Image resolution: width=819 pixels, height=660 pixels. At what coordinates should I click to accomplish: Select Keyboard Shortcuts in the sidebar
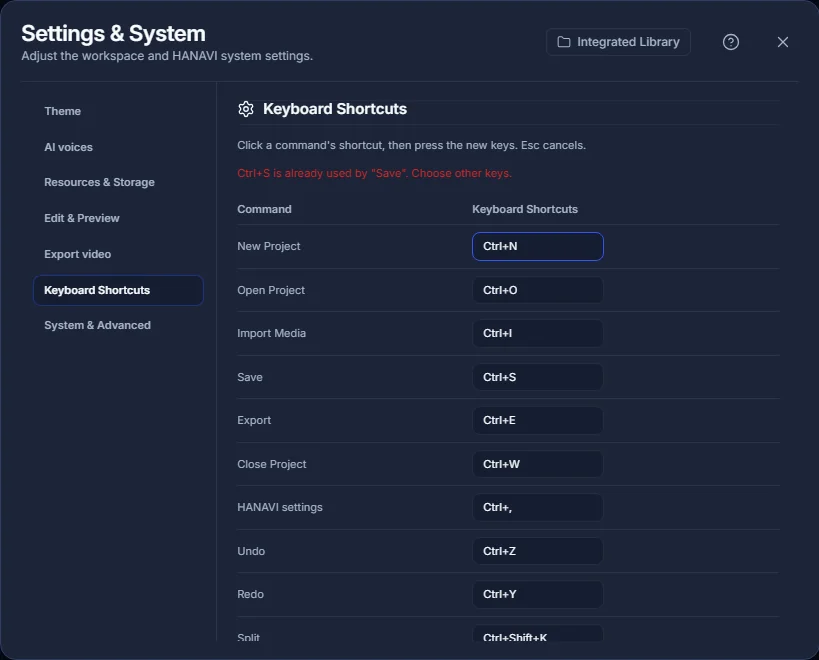(118, 290)
